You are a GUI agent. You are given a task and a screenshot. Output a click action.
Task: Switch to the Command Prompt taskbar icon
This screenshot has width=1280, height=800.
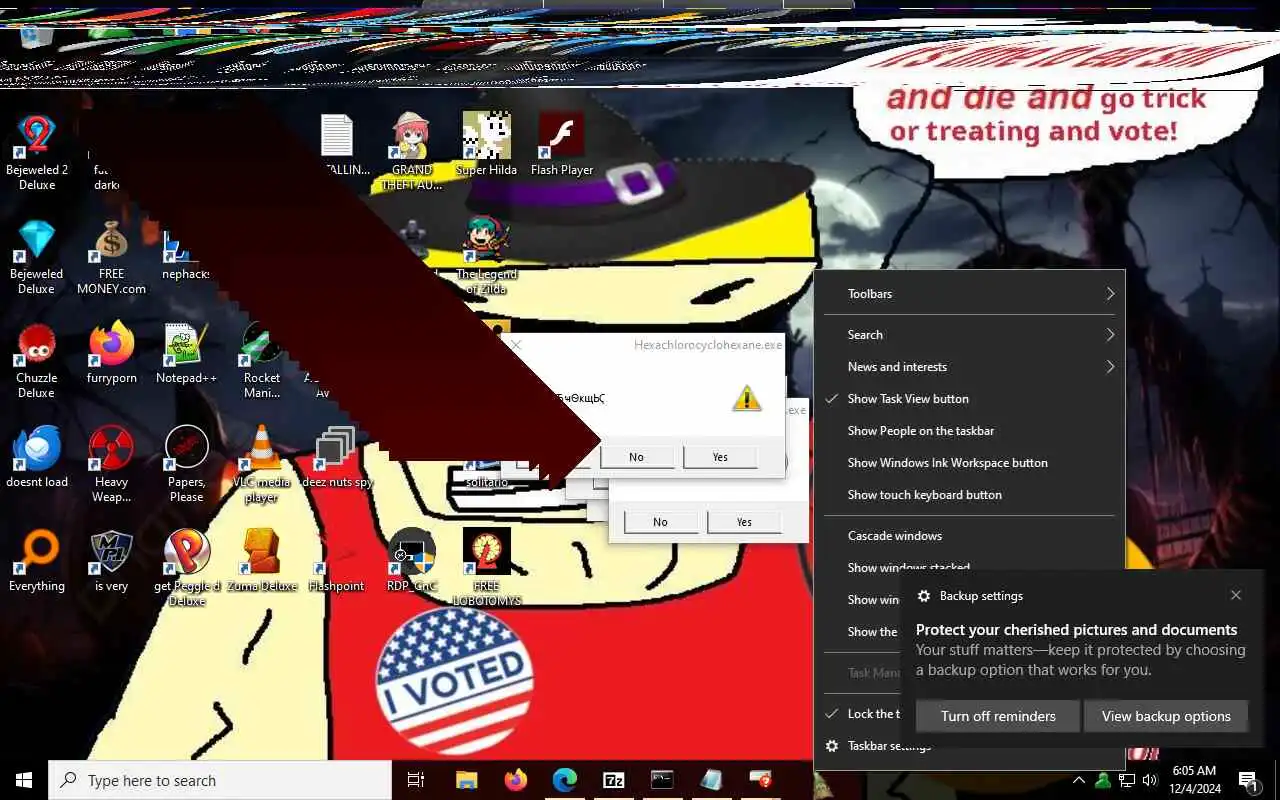(x=662, y=780)
